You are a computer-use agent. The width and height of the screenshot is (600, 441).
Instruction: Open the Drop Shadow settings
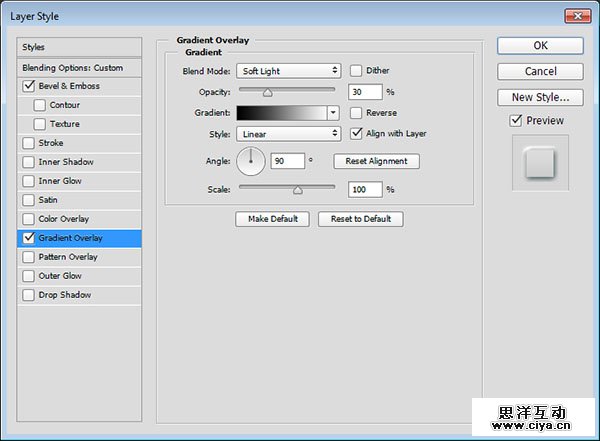point(64,295)
